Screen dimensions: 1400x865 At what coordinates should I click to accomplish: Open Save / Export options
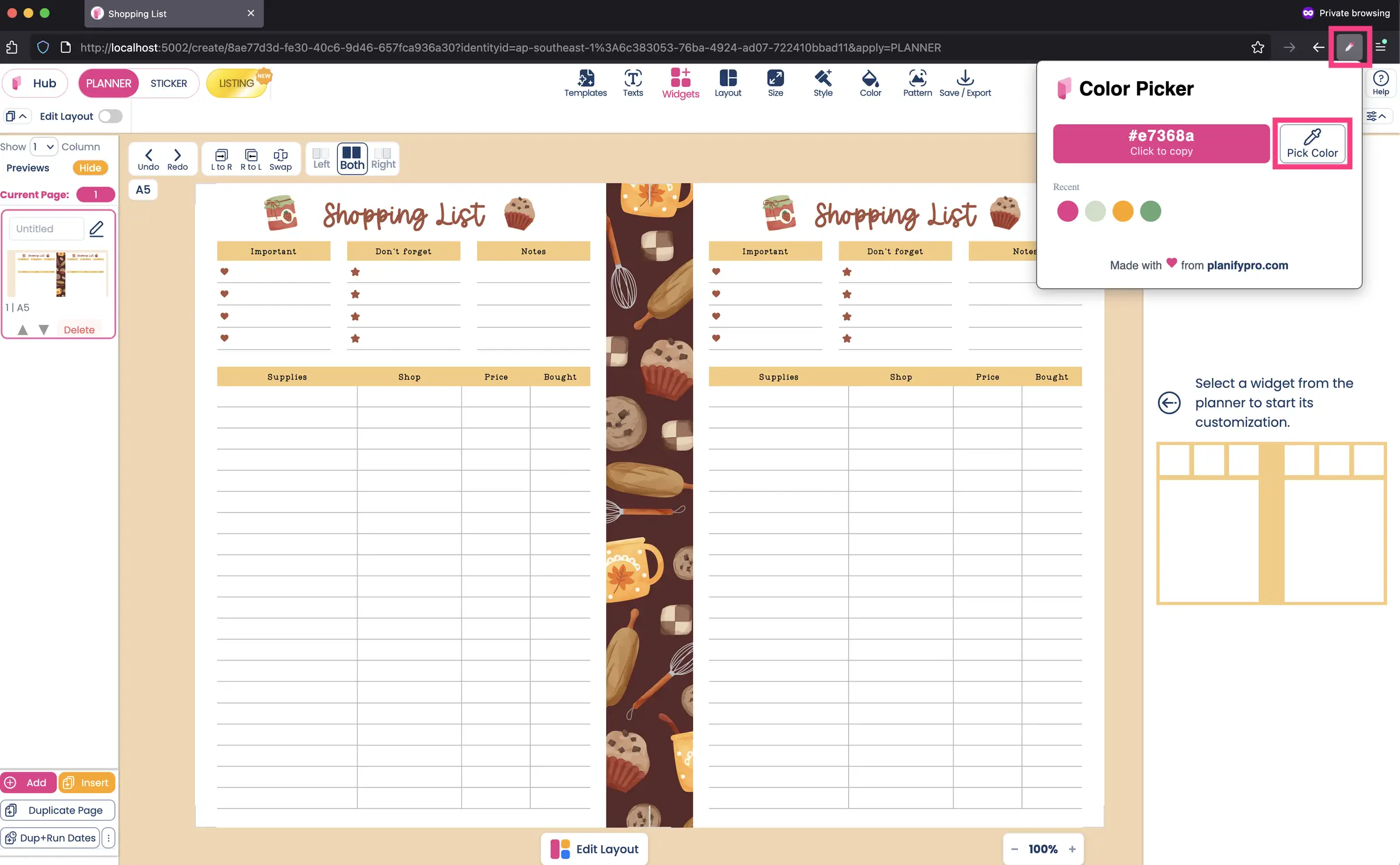(965, 83)
